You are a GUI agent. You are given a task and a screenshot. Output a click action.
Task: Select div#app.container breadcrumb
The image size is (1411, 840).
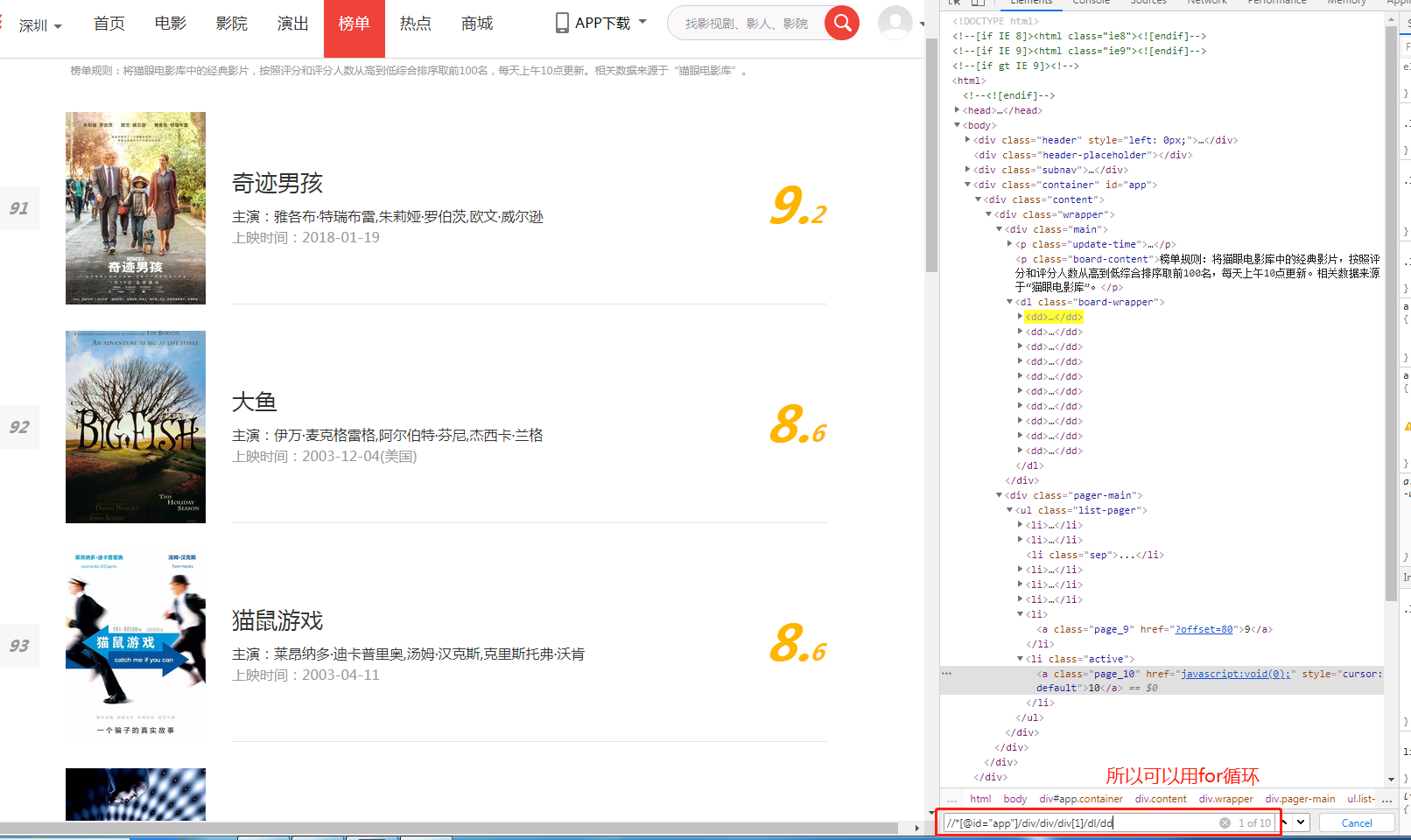[1081, 799]
